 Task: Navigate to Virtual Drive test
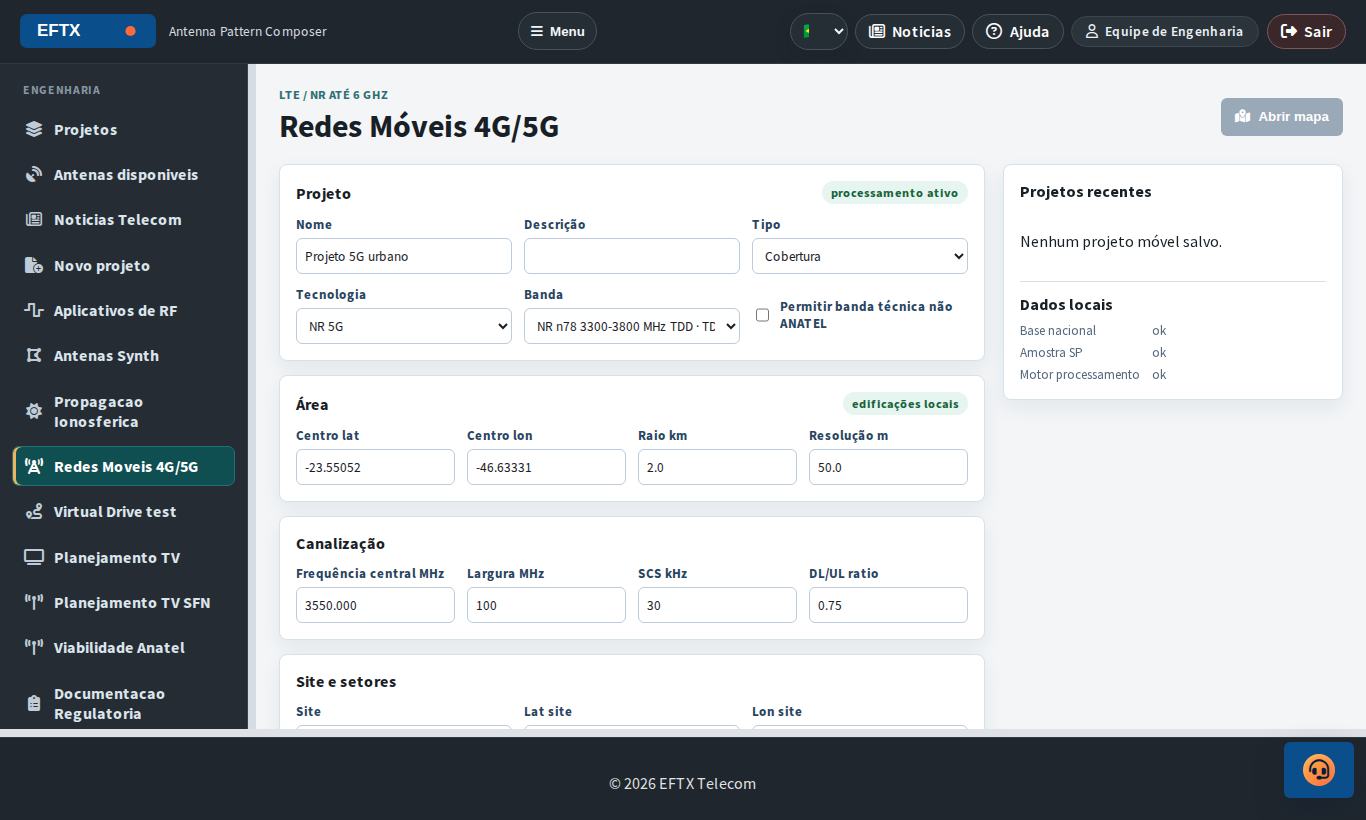point(124,511)
